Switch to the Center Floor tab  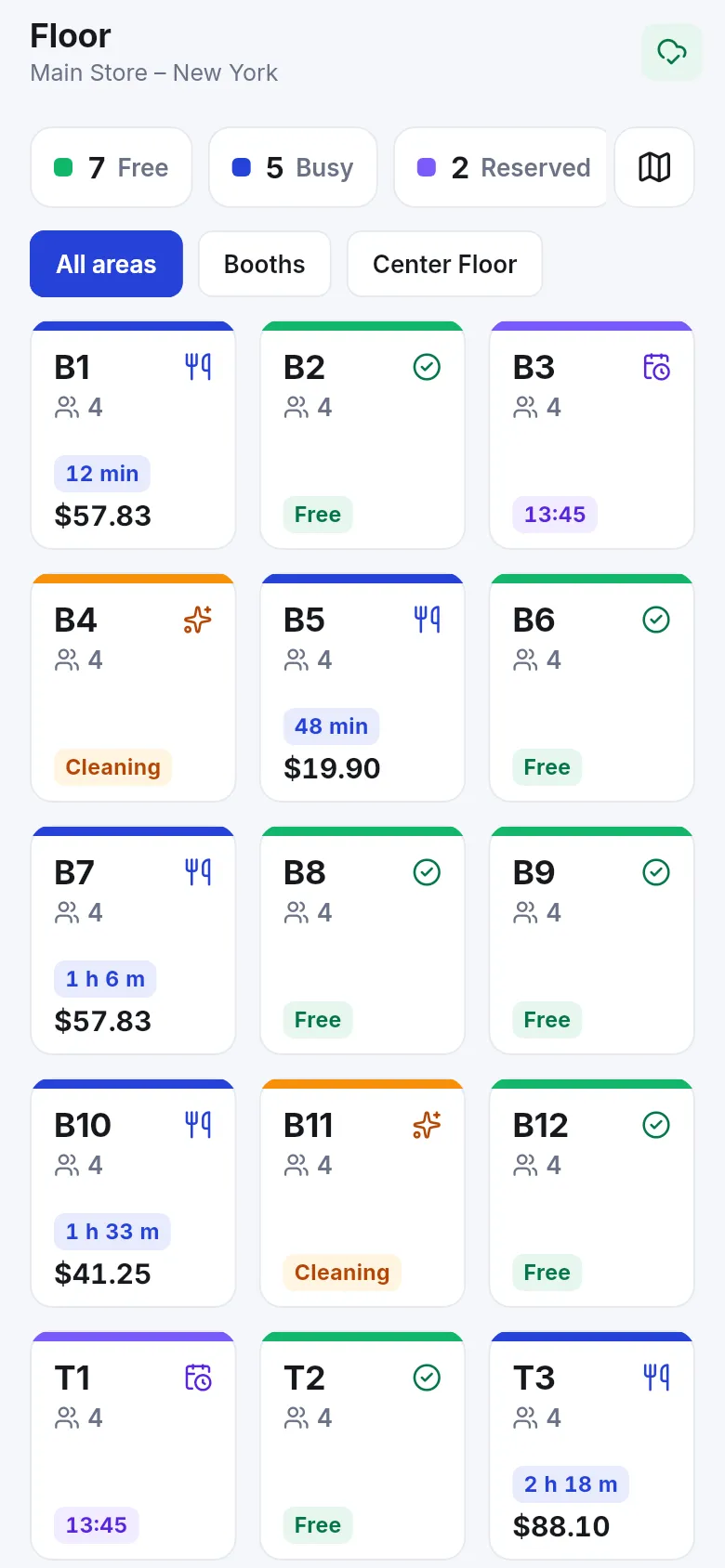click(444, 264)
